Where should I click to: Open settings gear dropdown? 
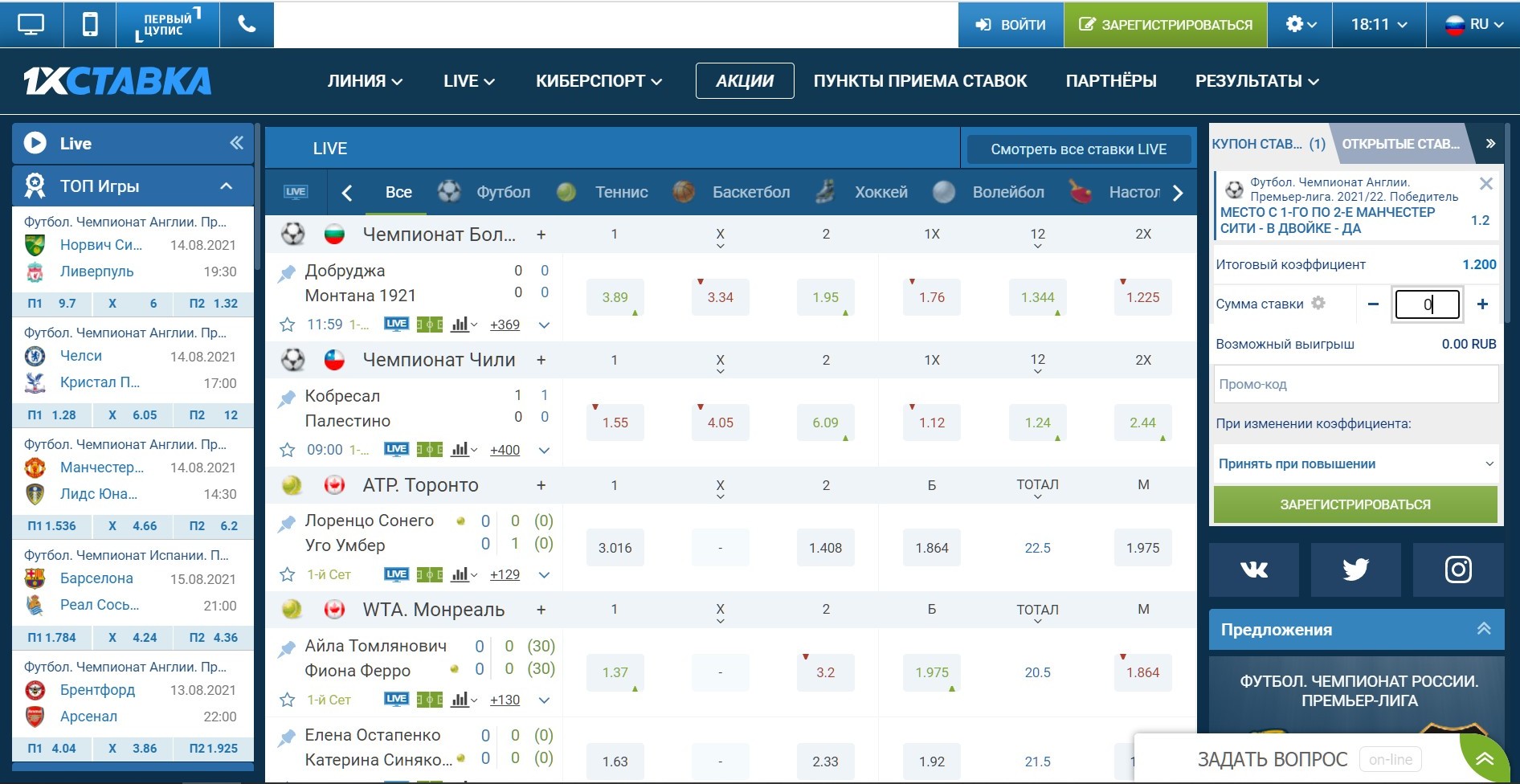point(1301,24)
